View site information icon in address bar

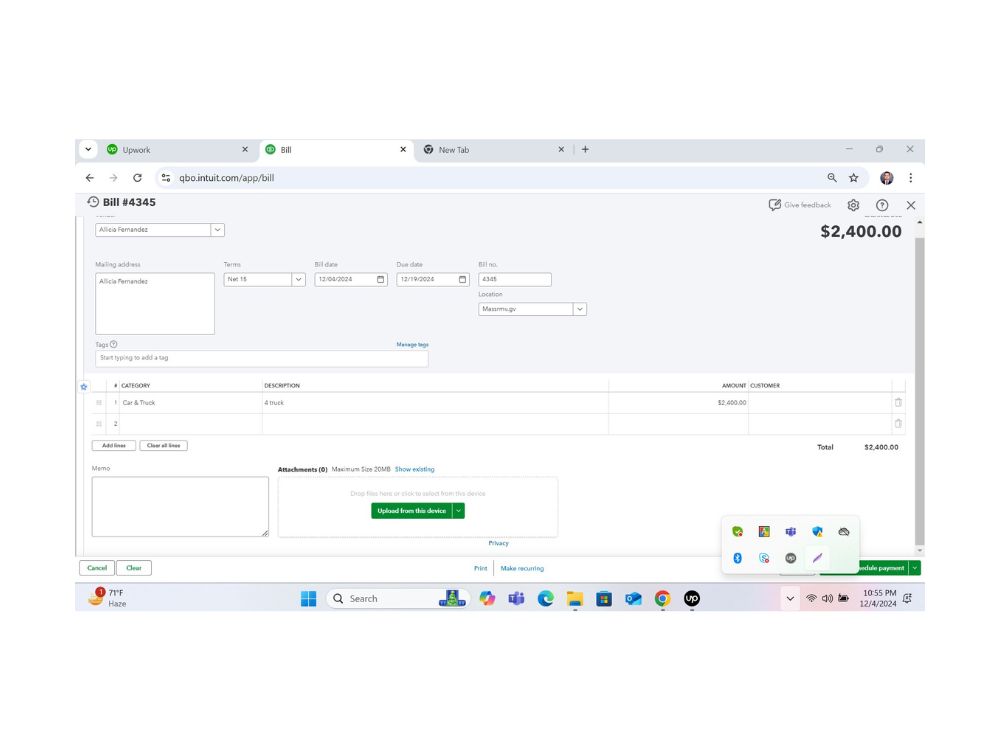point(166,178)
